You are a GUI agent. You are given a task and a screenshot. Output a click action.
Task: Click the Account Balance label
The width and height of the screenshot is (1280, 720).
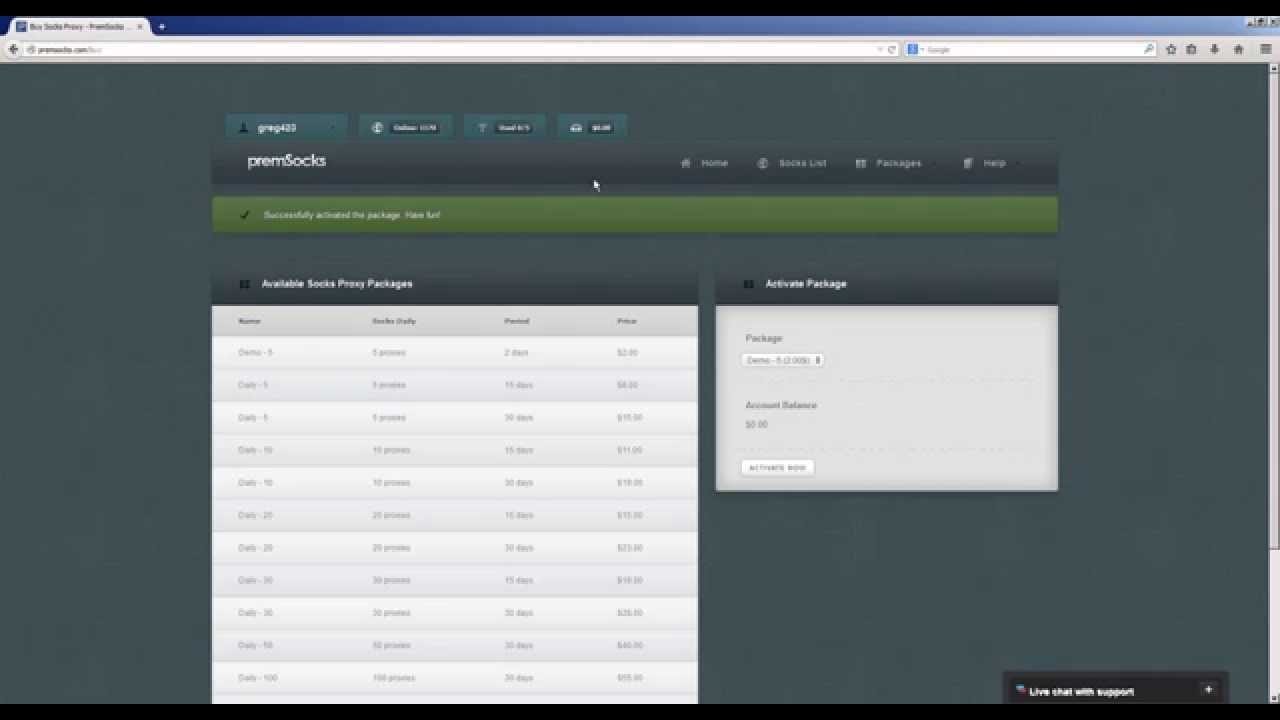[x=781, y=405]
